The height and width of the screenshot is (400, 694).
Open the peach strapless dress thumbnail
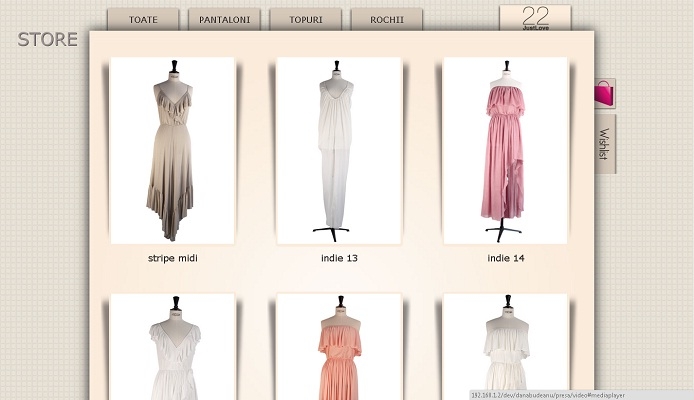[x=339, y=346]
